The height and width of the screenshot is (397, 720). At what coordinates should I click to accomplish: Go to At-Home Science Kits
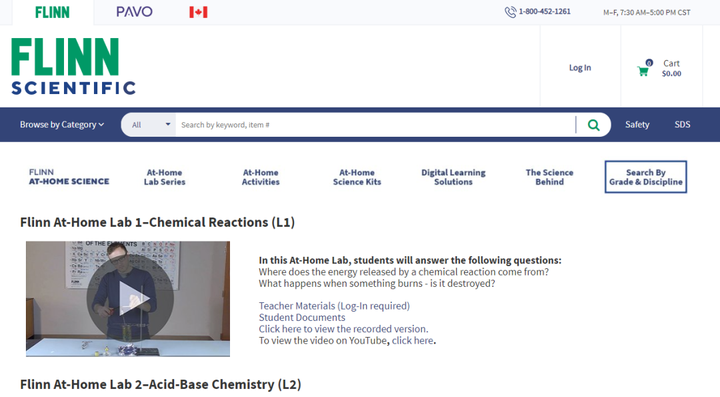coord(357,177)
